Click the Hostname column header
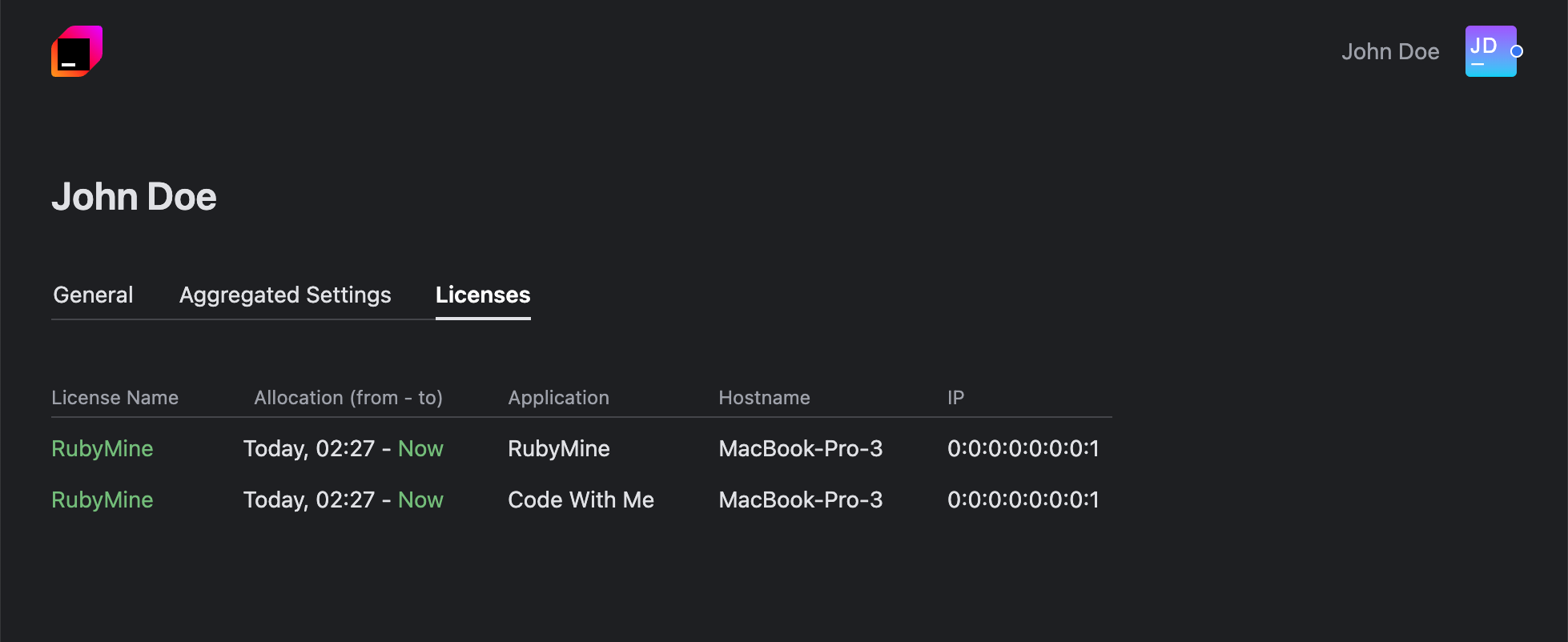 764,397
